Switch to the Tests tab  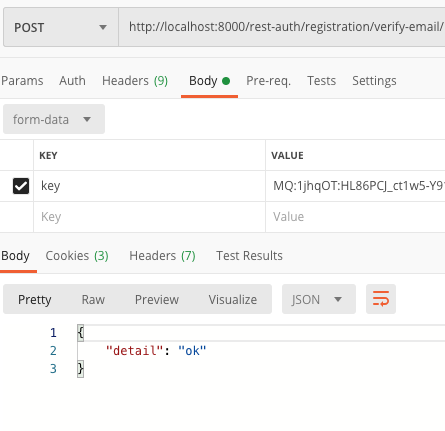tap(321, 81)
